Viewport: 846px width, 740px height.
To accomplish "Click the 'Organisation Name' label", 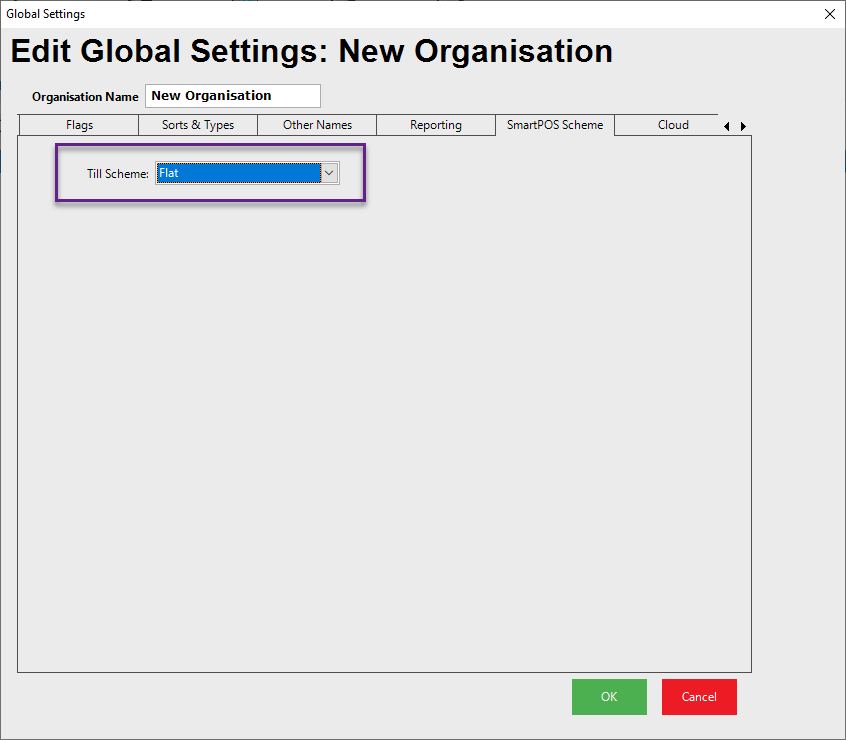I will click(x=85, y=97).
